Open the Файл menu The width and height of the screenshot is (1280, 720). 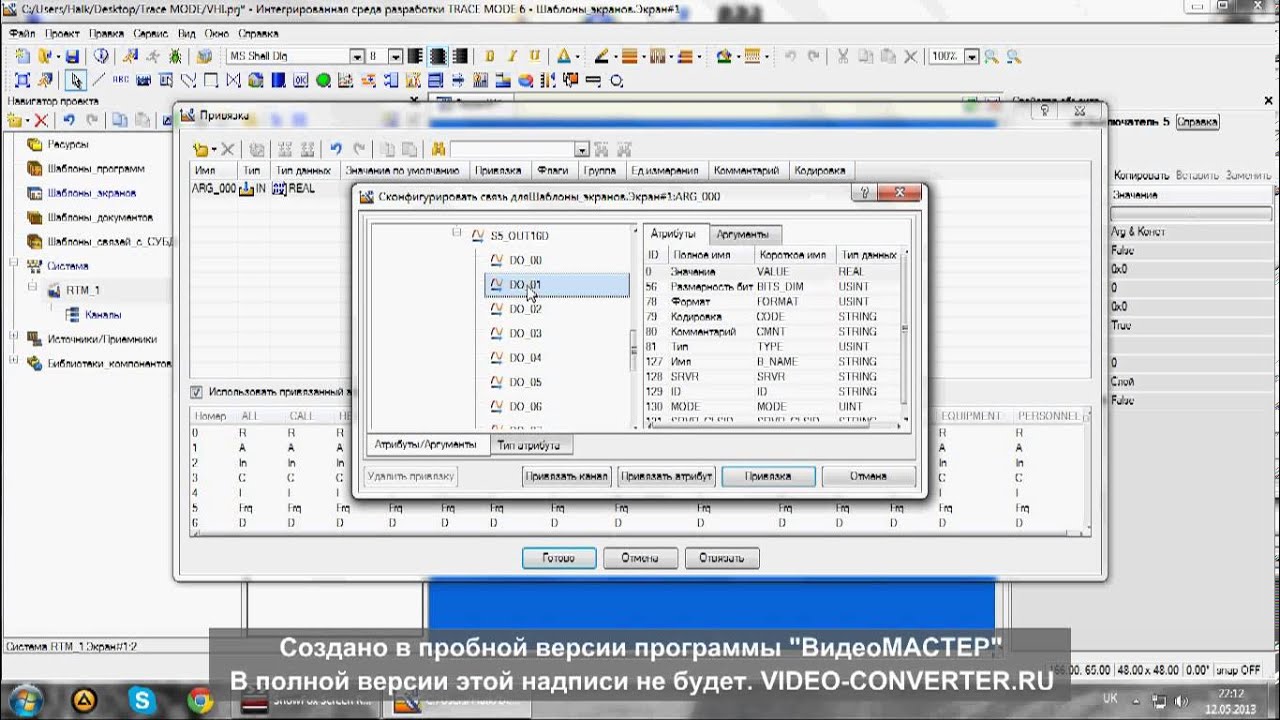[x=22, y=33]
